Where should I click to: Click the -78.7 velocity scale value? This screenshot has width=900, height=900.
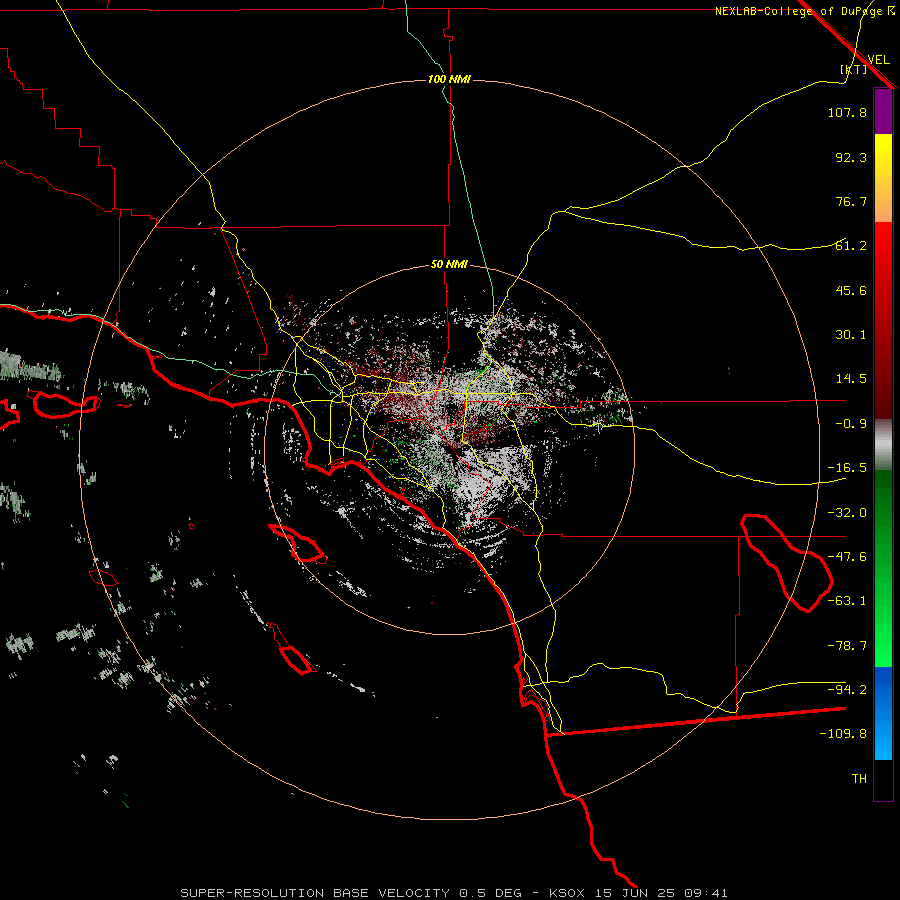click(847, 646)
